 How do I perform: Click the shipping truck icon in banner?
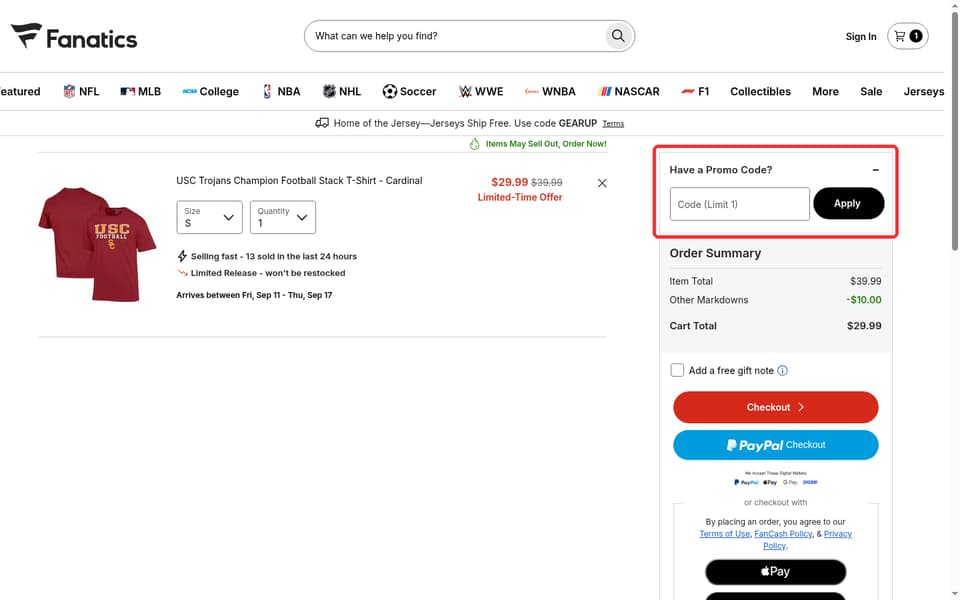coord(322,123)
